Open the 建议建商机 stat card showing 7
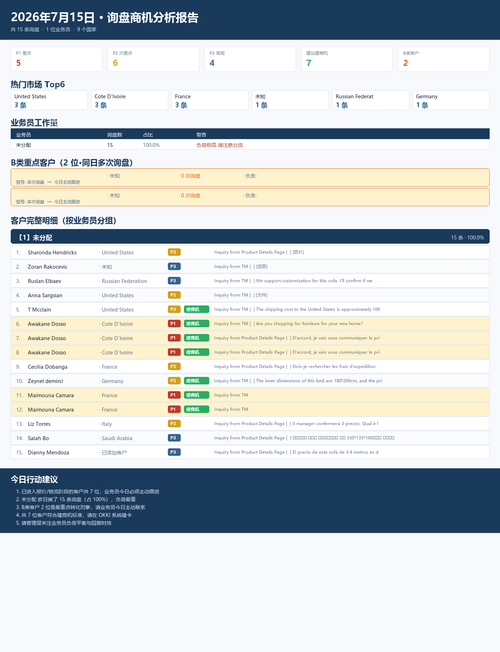Viewport: 500px width, 652px height. (347, 59)
